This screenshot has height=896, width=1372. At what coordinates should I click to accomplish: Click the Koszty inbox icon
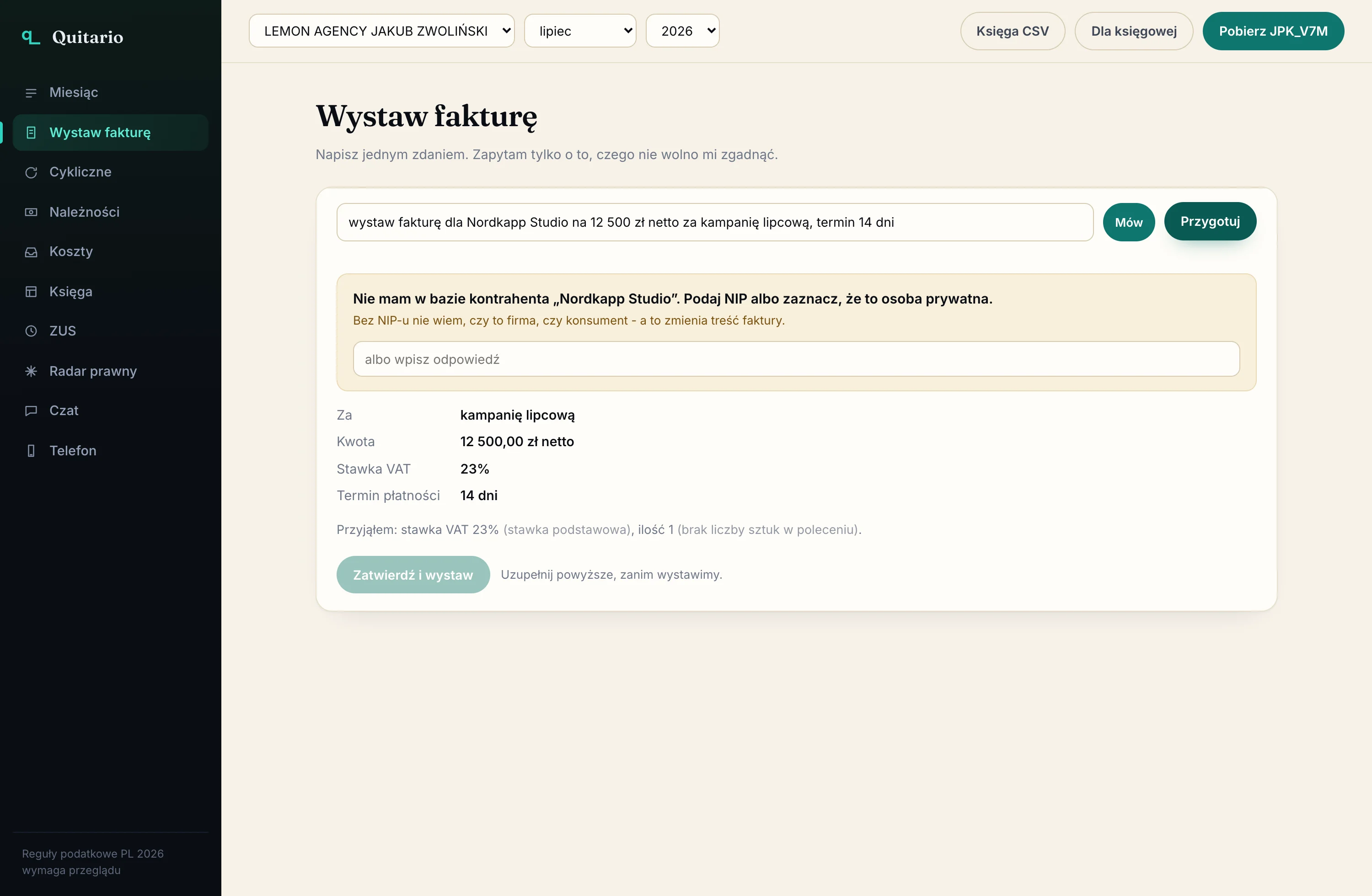tap(31, 252)
